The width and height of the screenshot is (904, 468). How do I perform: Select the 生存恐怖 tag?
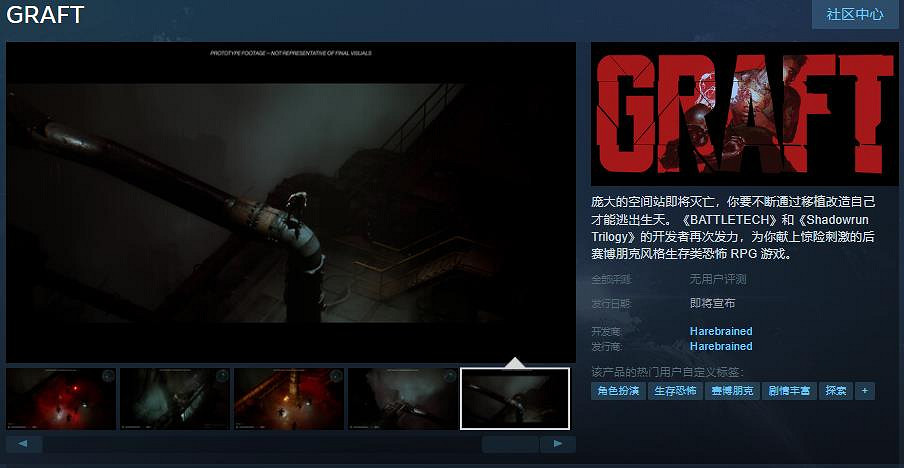coord(675,391)
